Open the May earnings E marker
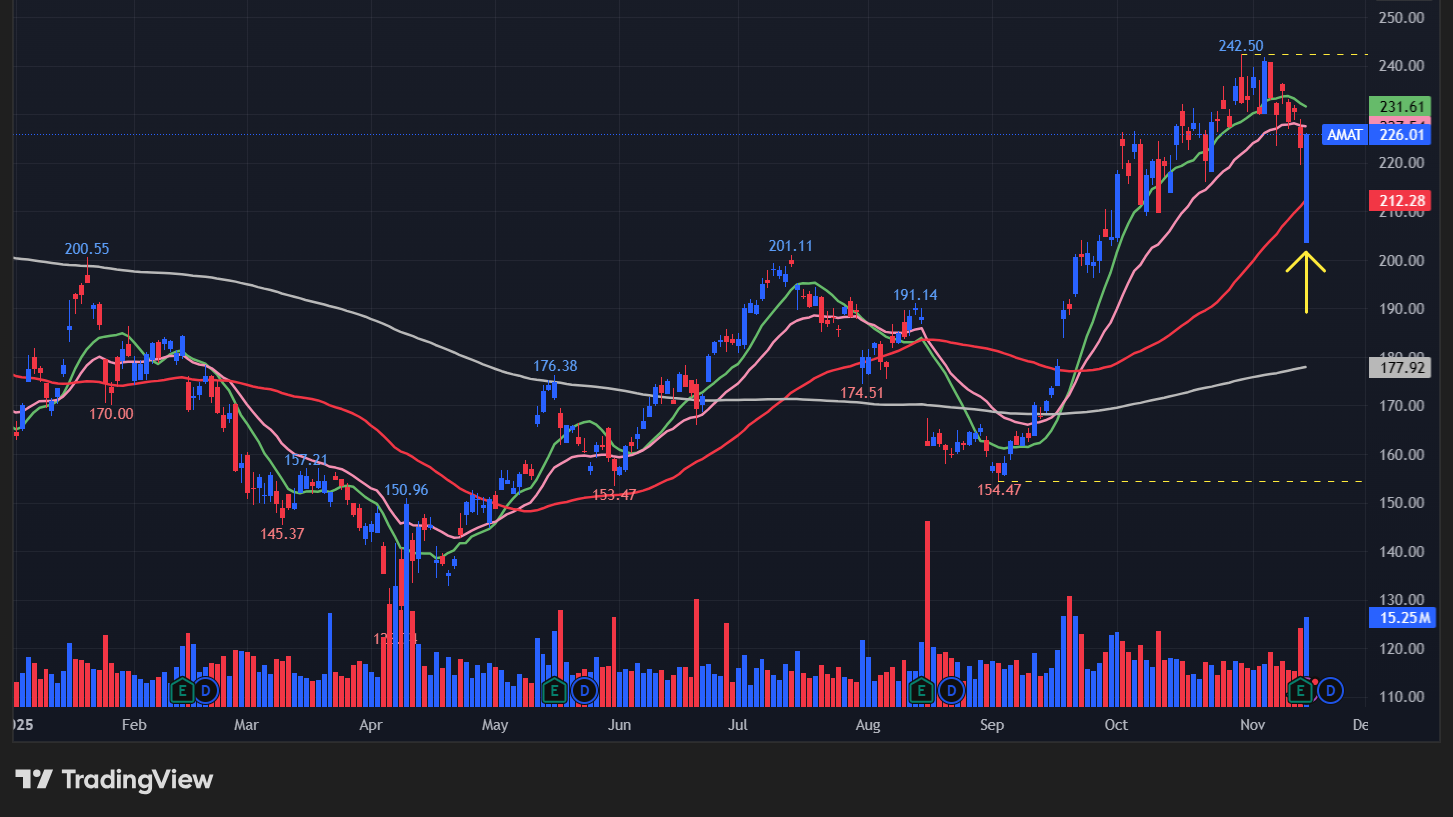The image size is (1453, 817). (553, 689)
